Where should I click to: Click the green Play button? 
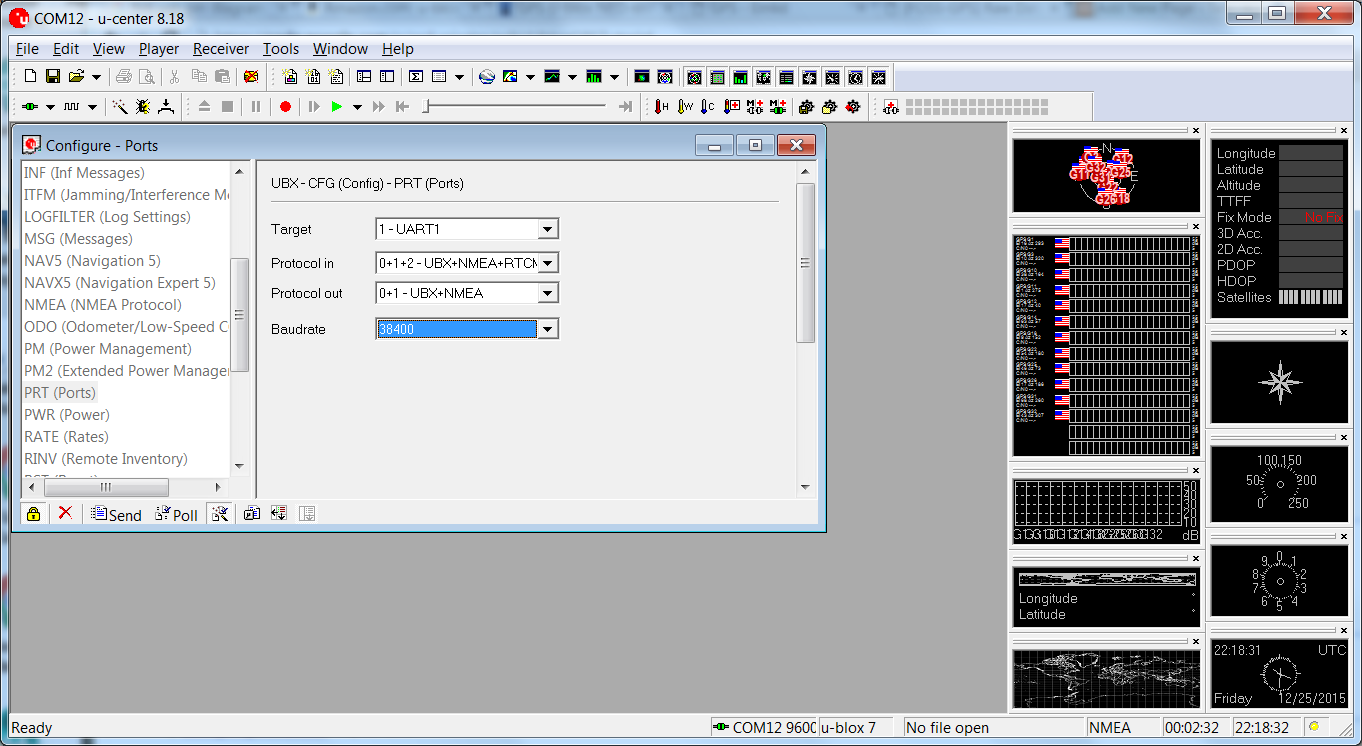pos(337,106)
